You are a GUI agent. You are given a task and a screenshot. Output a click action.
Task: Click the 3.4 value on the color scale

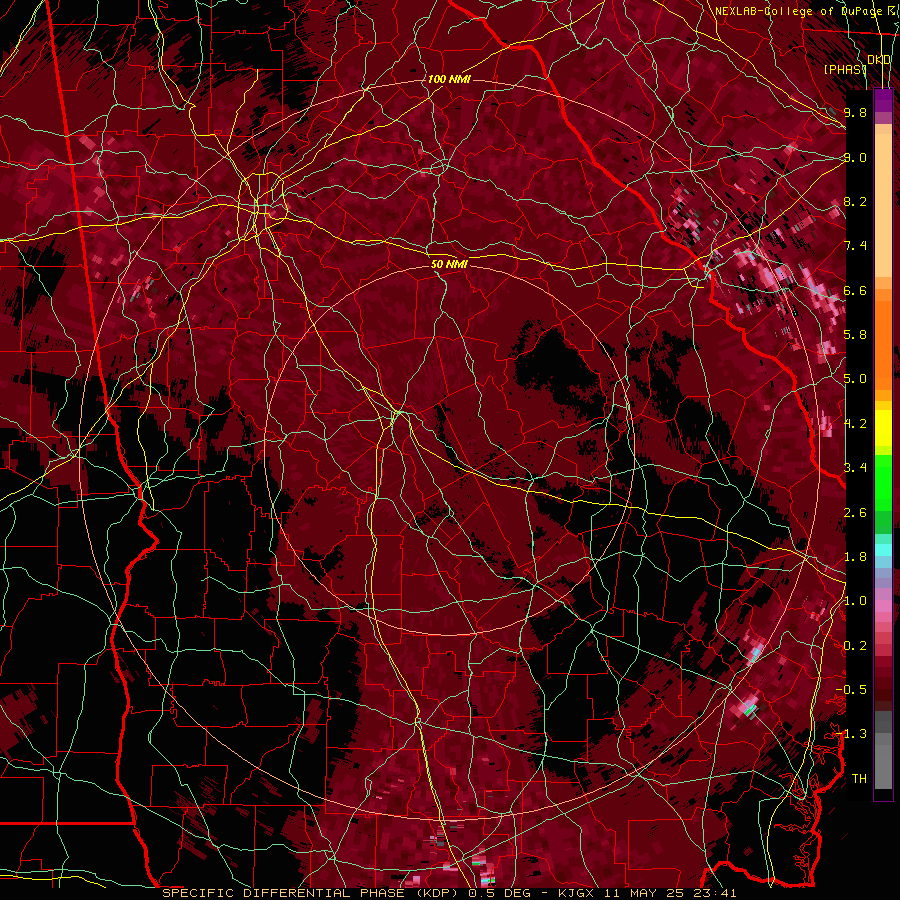856,467
